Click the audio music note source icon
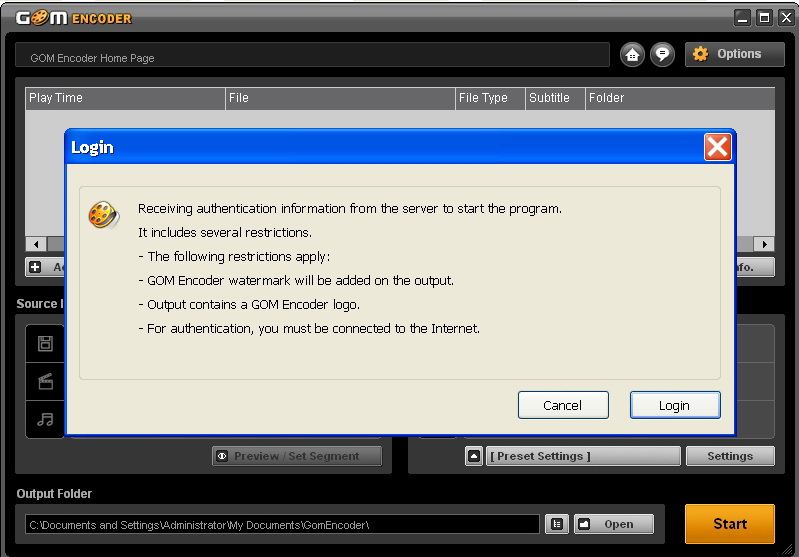Screen dimensions: 799x557 pos(45,419)
